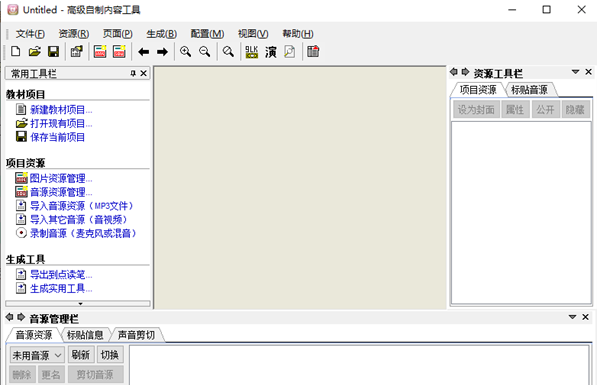The image size is (597, 385).
Task: Select the 标贴信息 tab
Action: (85, 335)
